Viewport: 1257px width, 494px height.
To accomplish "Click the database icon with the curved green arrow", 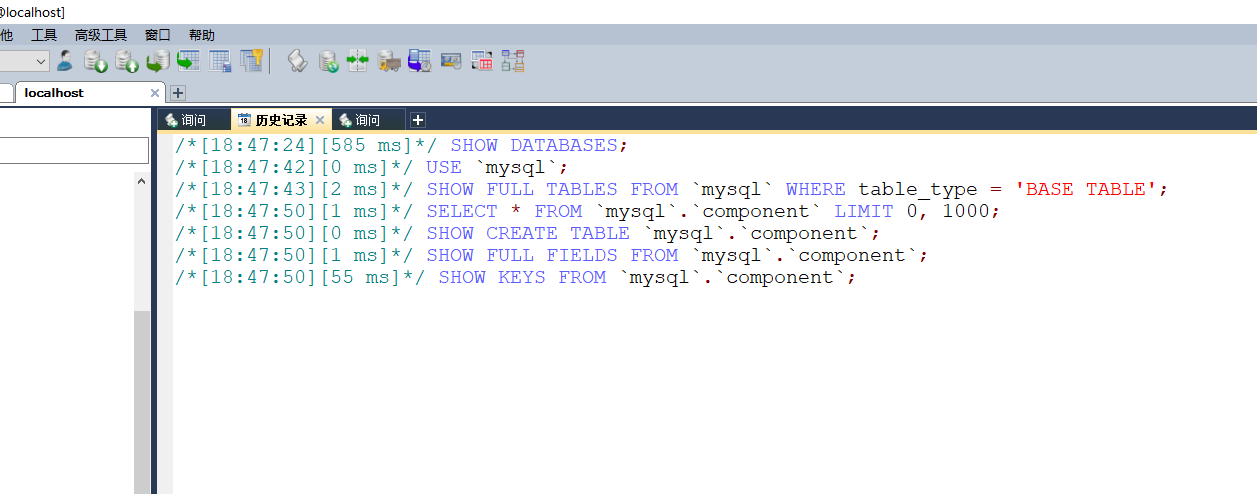I will [x=158, y=61].
